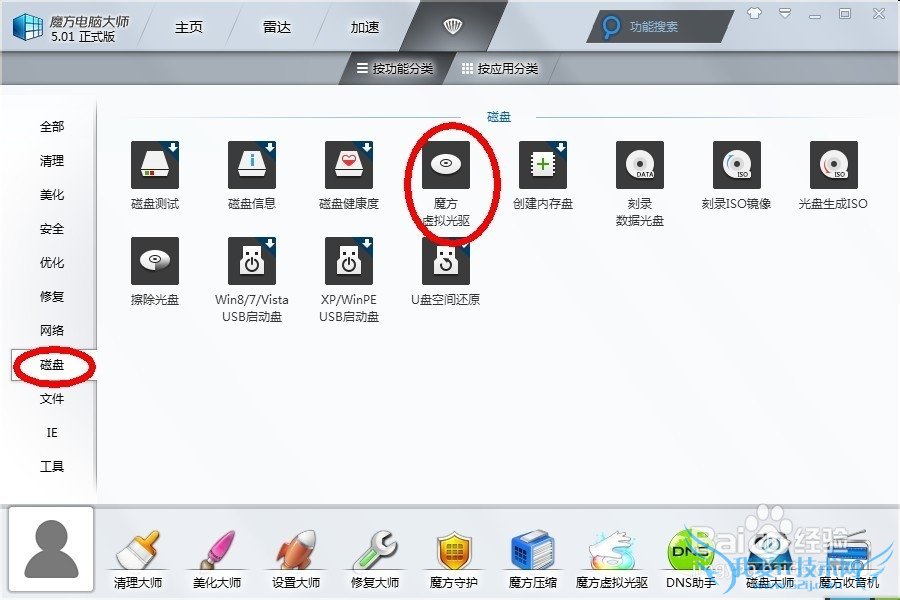Launch the 创建内存盘 RAM disk tool

[543, 165]
